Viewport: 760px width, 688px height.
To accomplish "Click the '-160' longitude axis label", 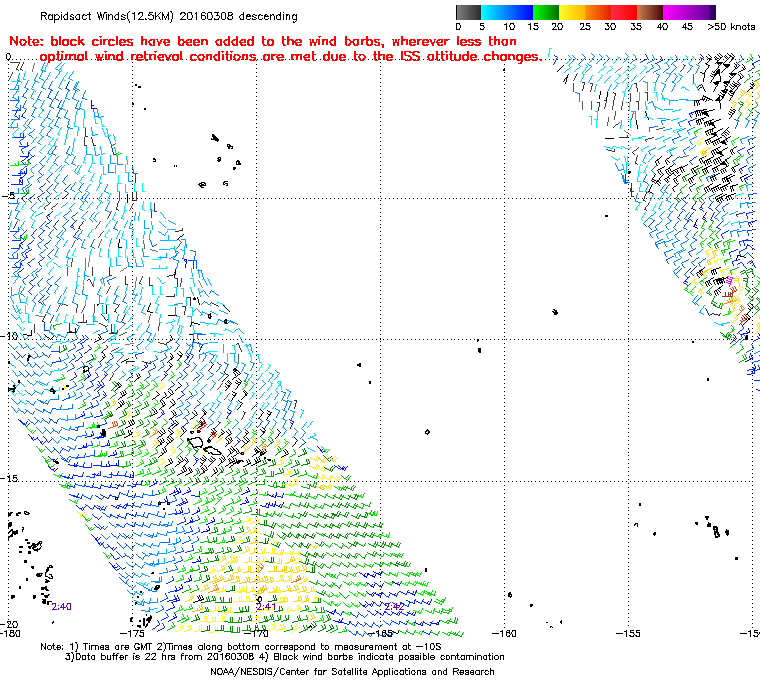I will tap(504, 633).
